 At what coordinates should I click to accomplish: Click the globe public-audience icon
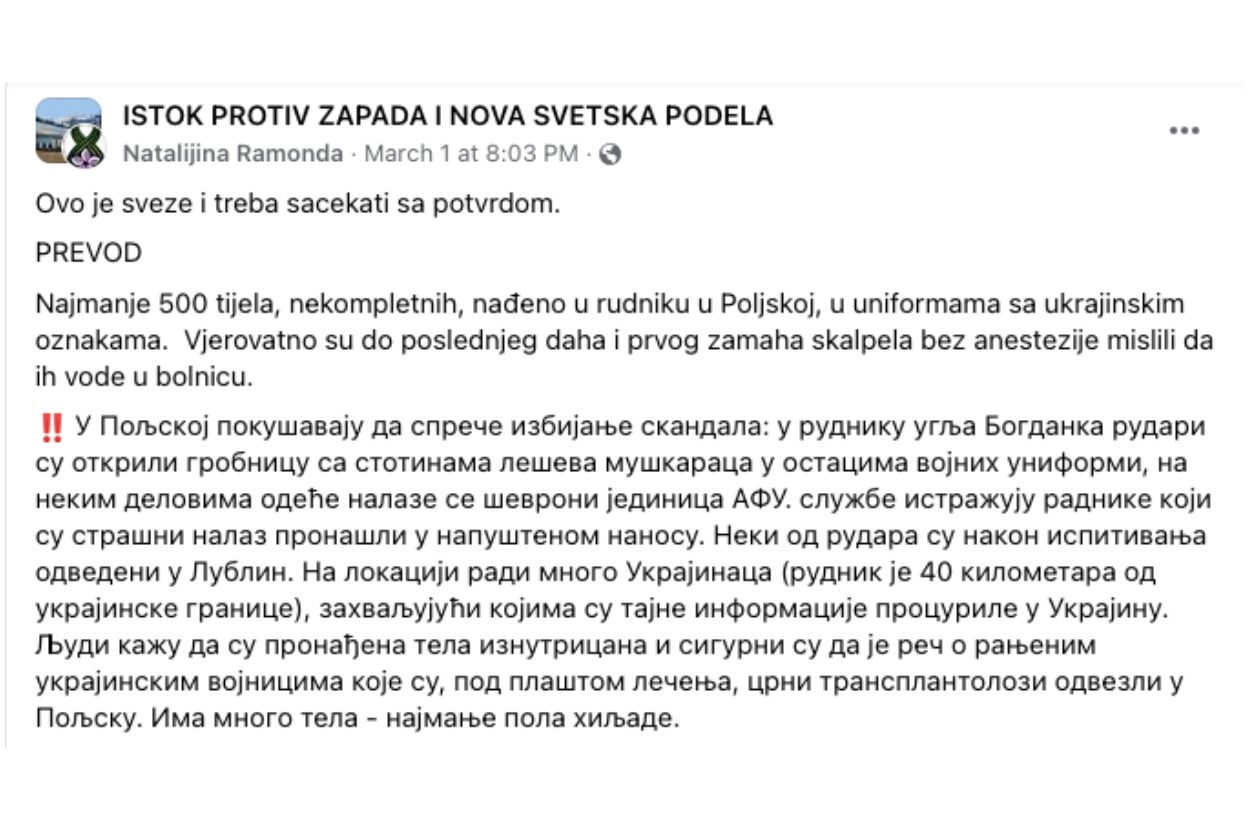[610, 154]
